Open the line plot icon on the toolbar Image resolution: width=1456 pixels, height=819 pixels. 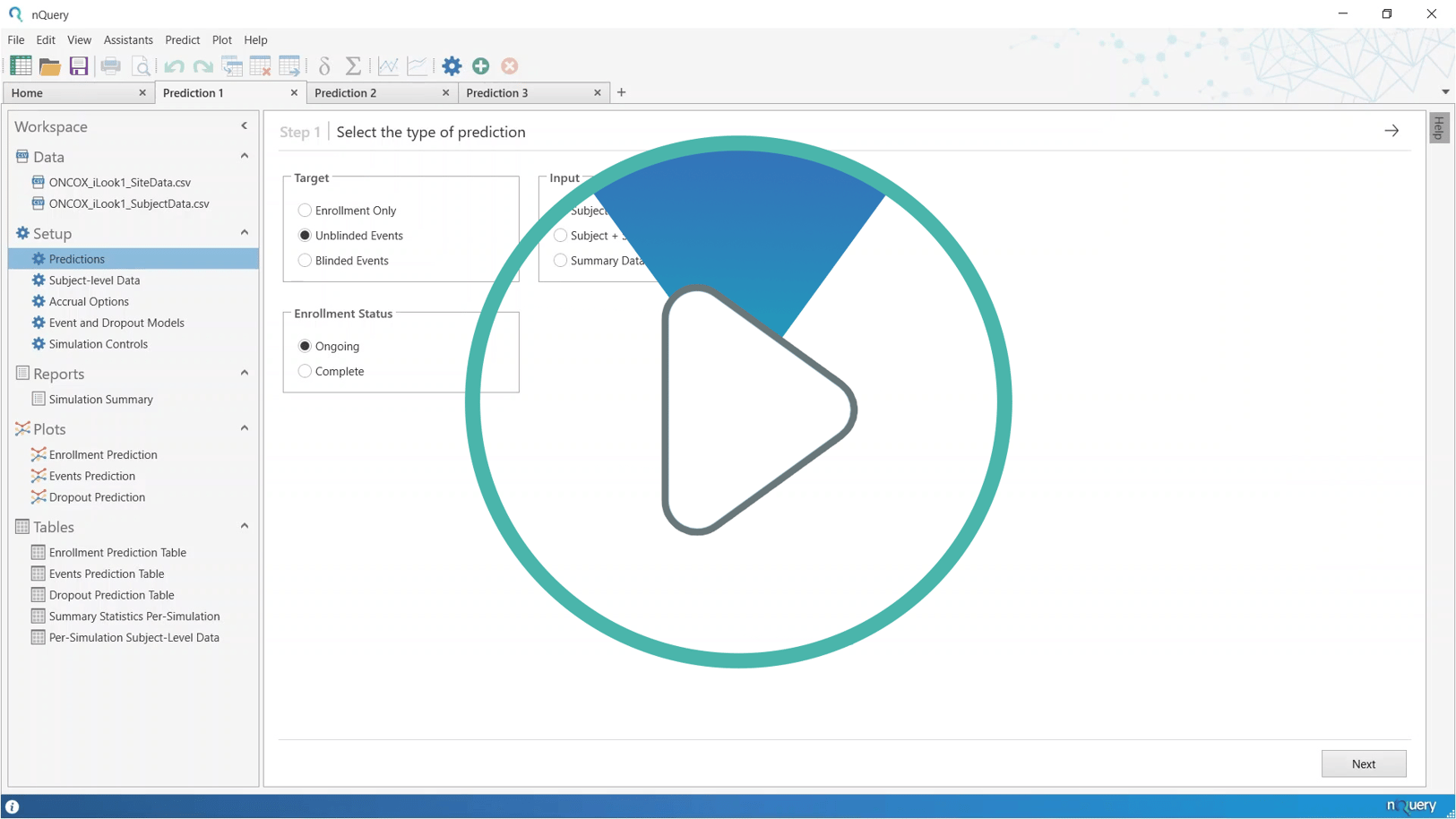418,65
